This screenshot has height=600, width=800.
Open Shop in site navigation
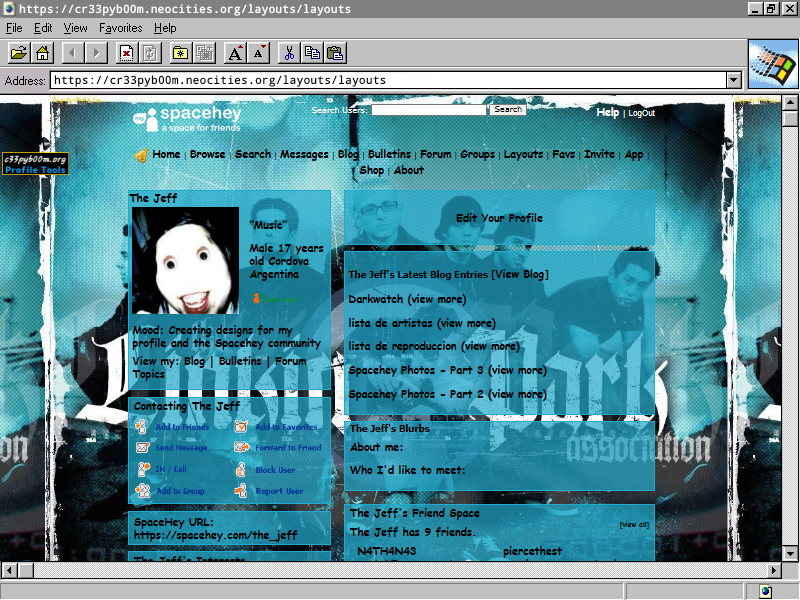click(x=371, y=170)
